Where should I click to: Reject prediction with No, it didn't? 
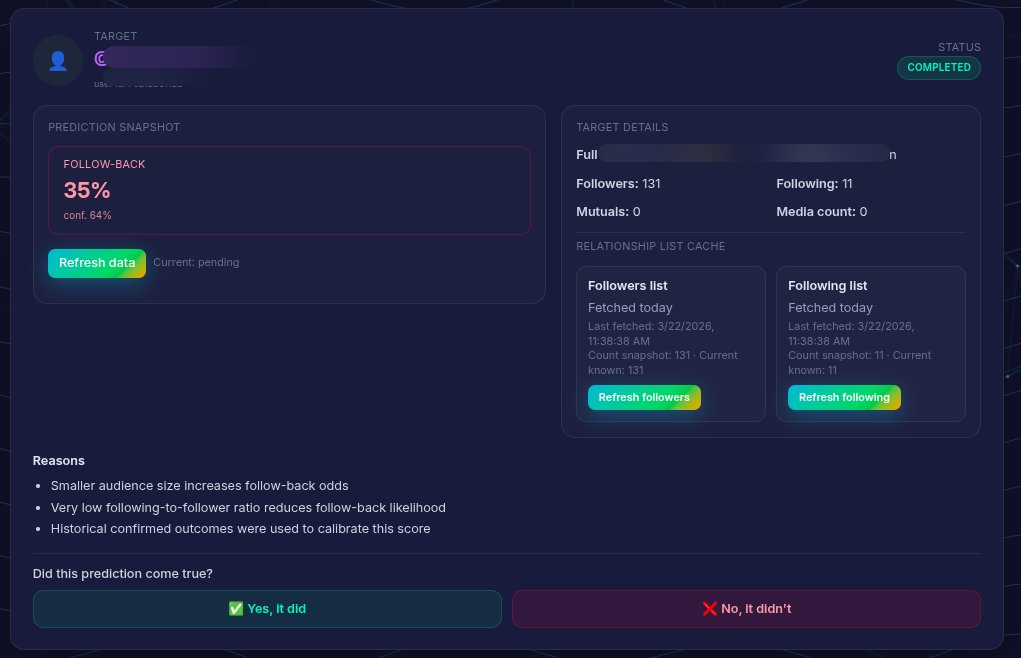coord(746,609)
